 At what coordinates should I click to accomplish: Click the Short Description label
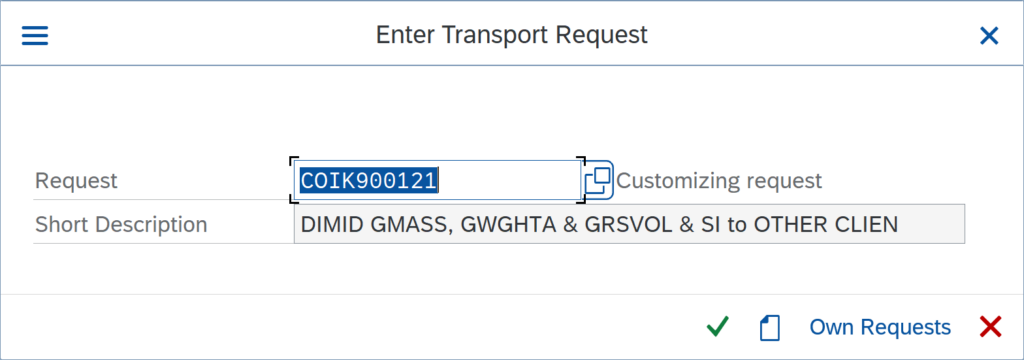point(121,224)
